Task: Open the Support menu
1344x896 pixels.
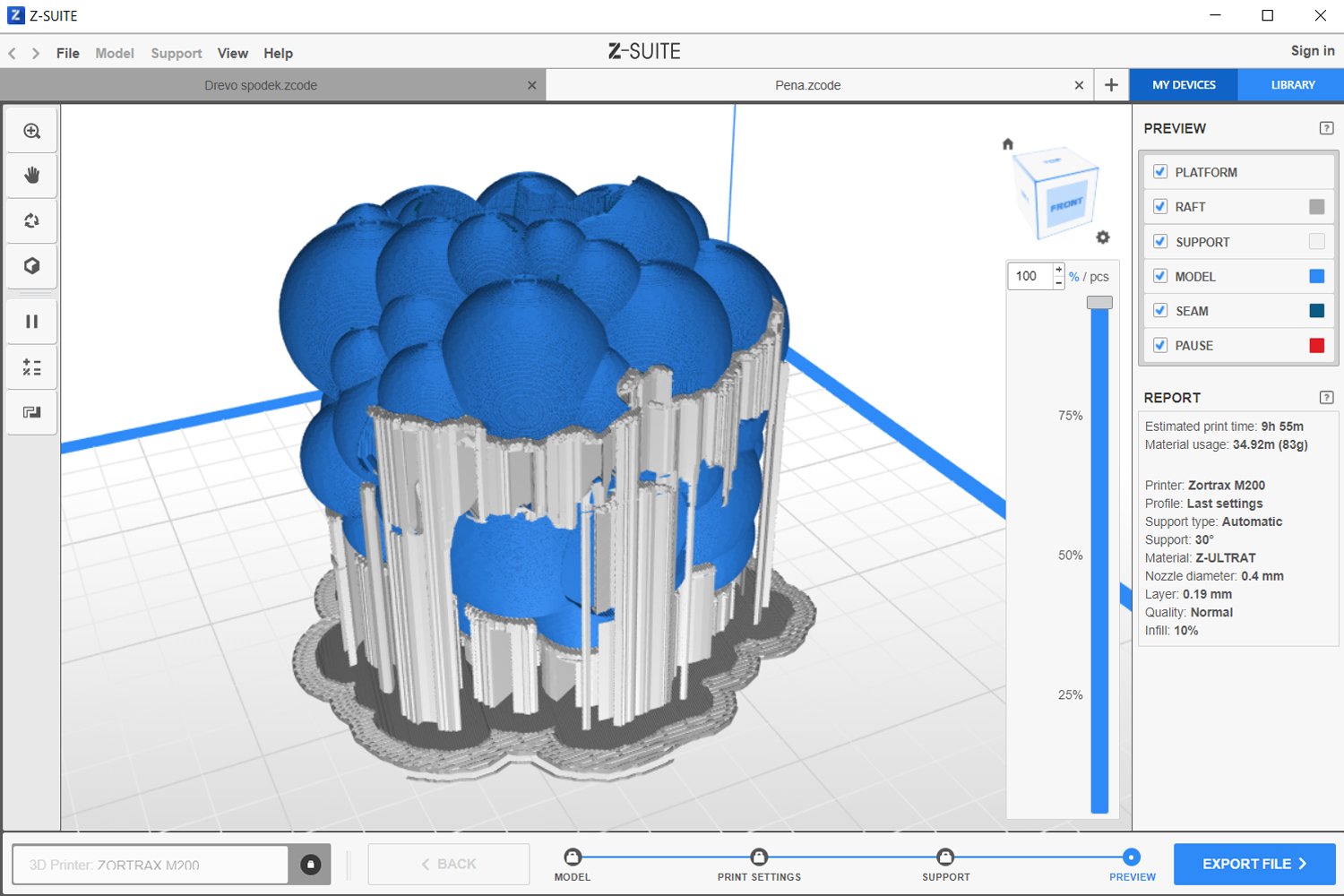Action: (177, 54)
